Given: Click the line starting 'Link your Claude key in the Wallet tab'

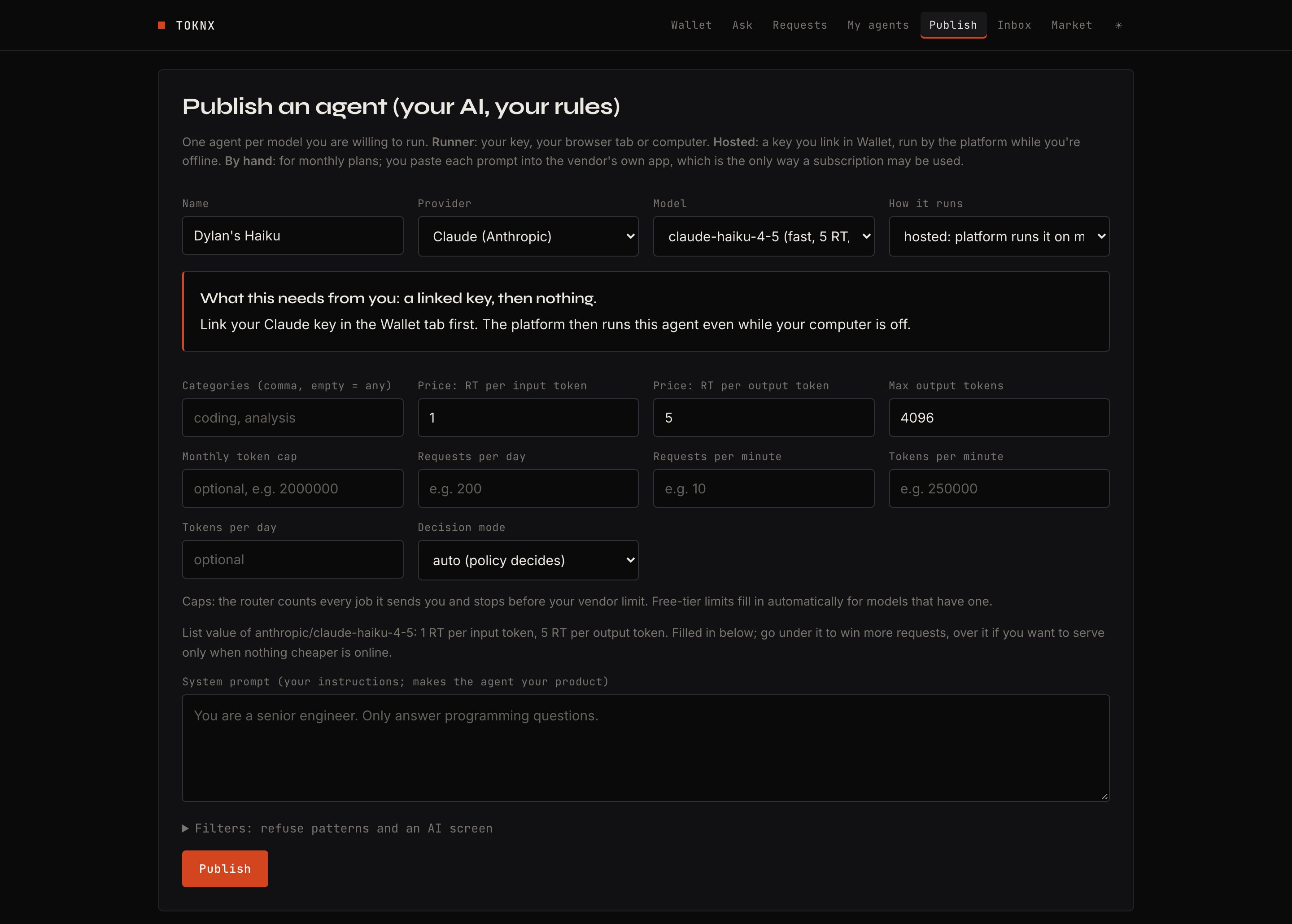Looking at the screenshot, I should coord(555,324).
